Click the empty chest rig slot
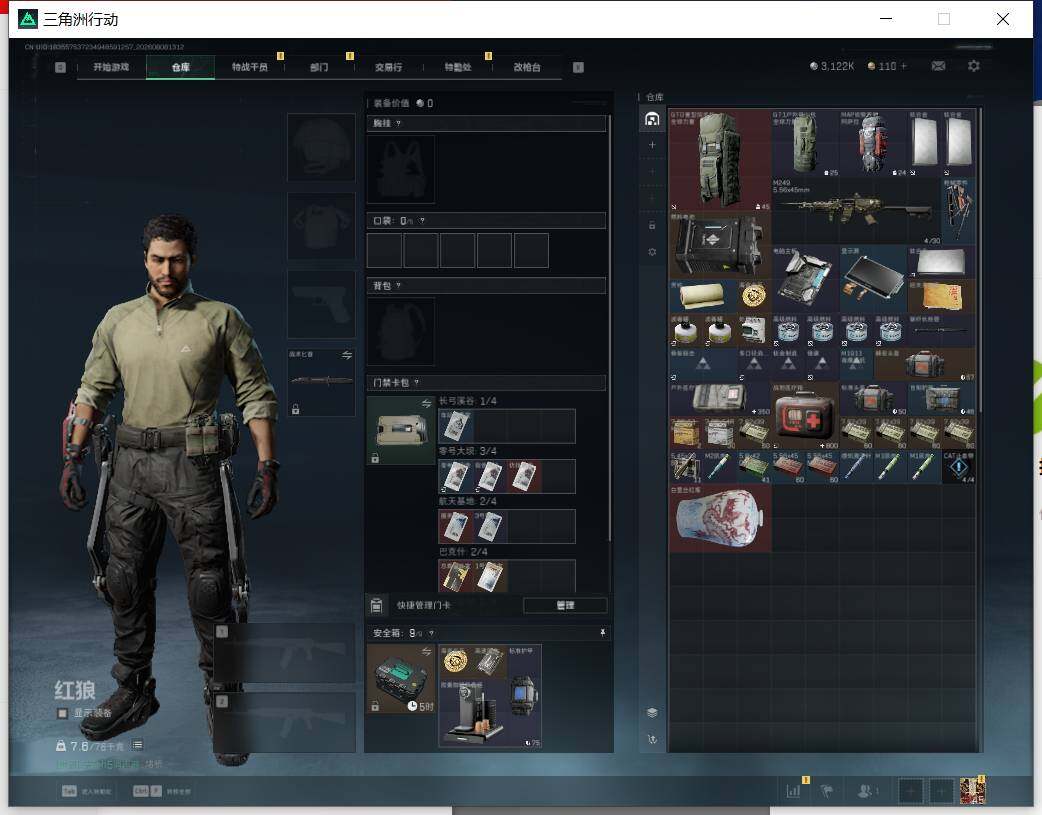 pyautogui.click(x=401, y=169)
